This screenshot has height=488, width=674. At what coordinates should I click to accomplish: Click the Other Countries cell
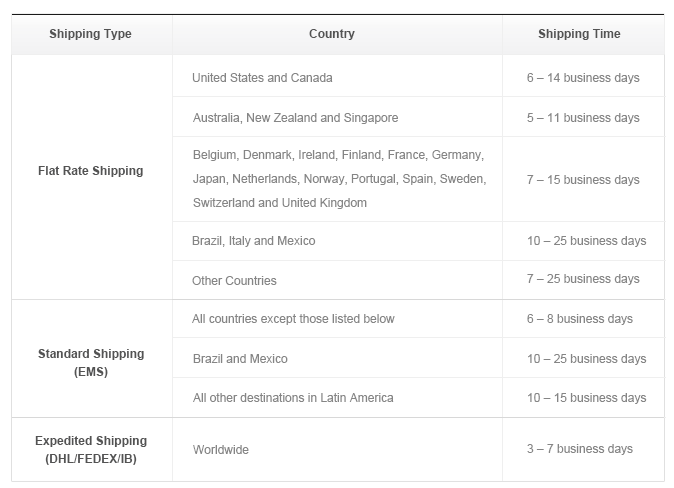337,280
